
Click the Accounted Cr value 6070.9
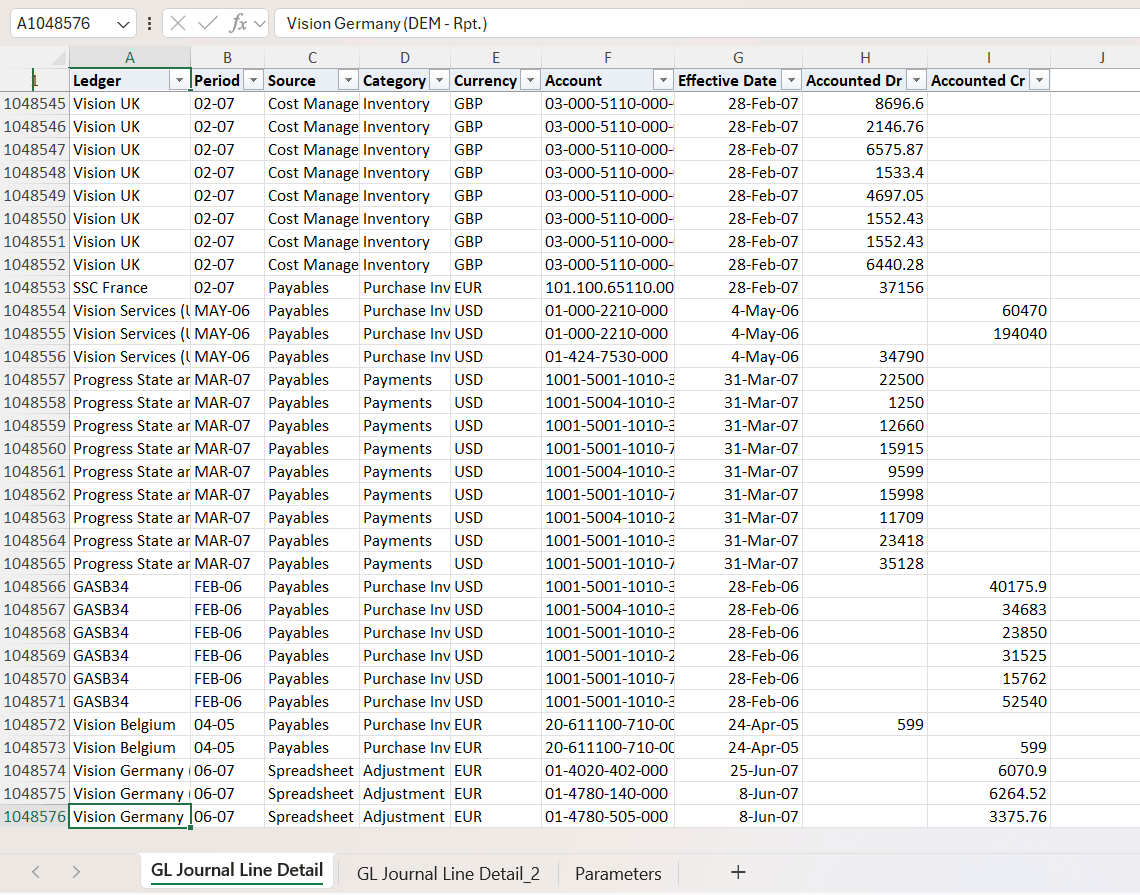[x=989, y=771]
